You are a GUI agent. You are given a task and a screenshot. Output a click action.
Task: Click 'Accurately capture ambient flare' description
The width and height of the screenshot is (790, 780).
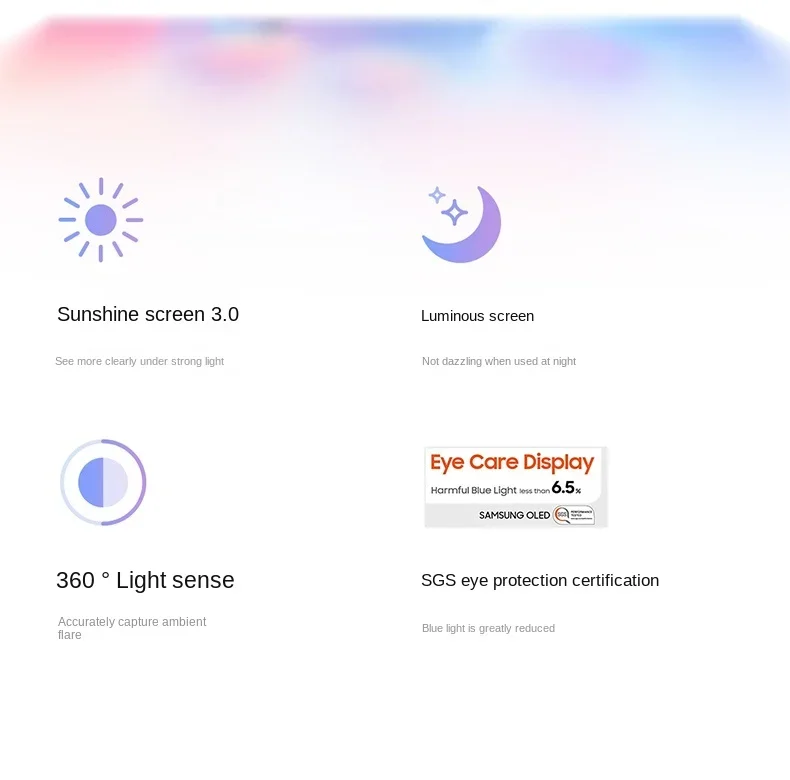click(132, 628)
